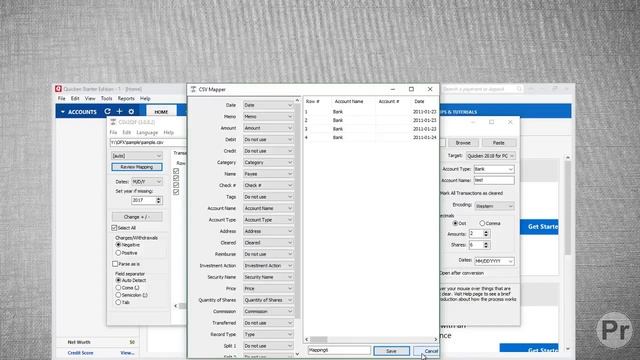This screenshot has height=360, width=640.
Task: Close the CSV2QIF converter window
Action: tap(510, 122)
